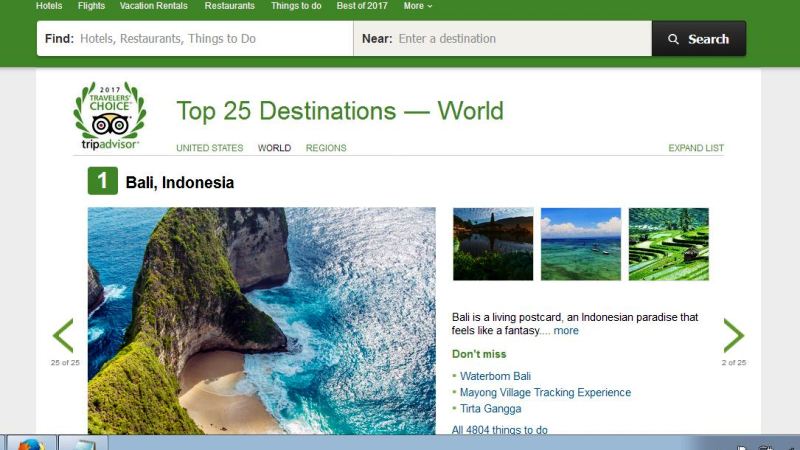Open the Tirta Gangga link
Viewport: 800px width, 450px height.
point(490,409)
